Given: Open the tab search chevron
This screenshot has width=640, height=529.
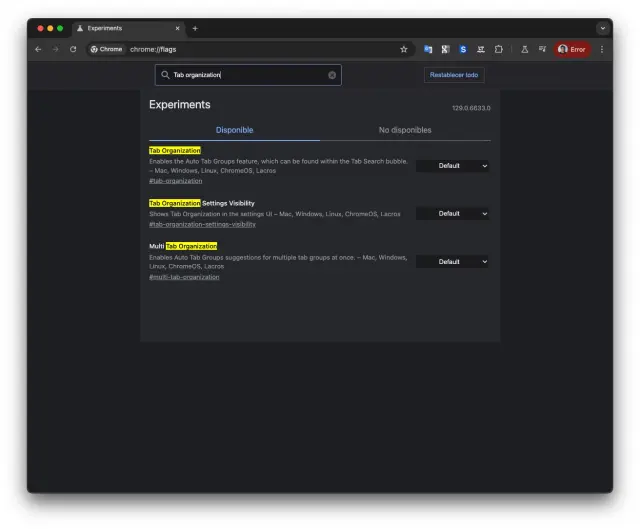Looking at the screenshot, I should (x=602, y=28).
